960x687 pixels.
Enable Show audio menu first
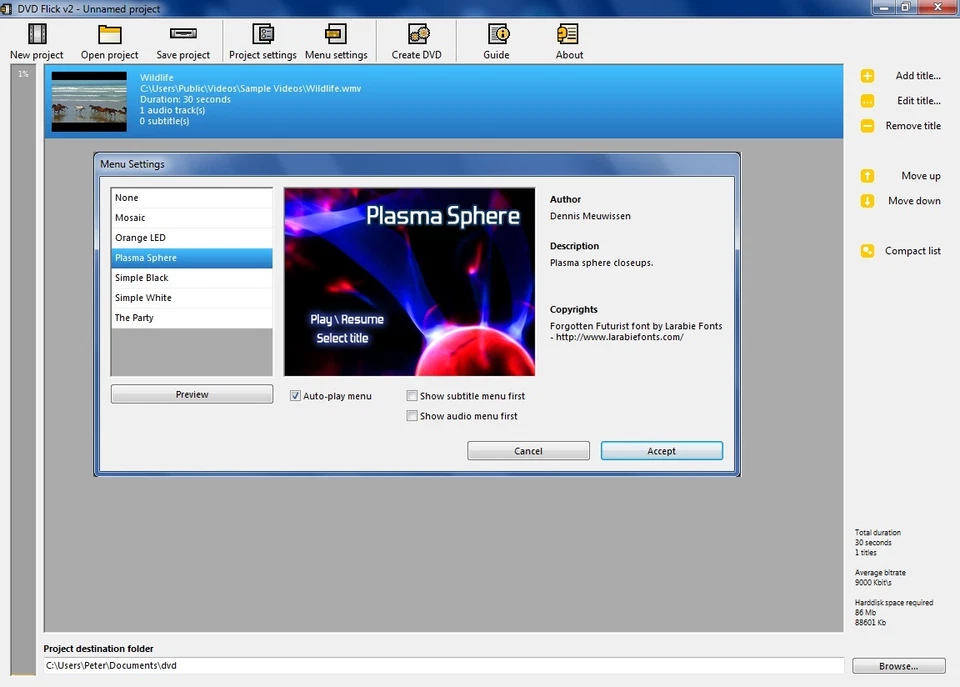pyautogui.click(x=411, y=416)
